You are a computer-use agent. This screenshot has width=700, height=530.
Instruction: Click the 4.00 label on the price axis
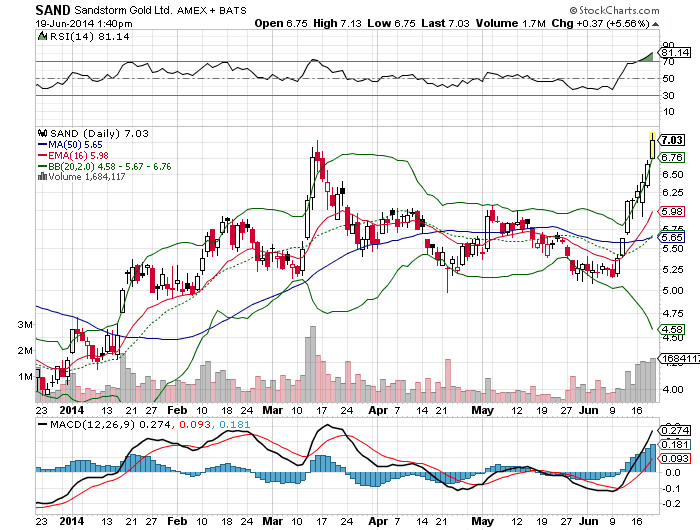pos(673,390)
